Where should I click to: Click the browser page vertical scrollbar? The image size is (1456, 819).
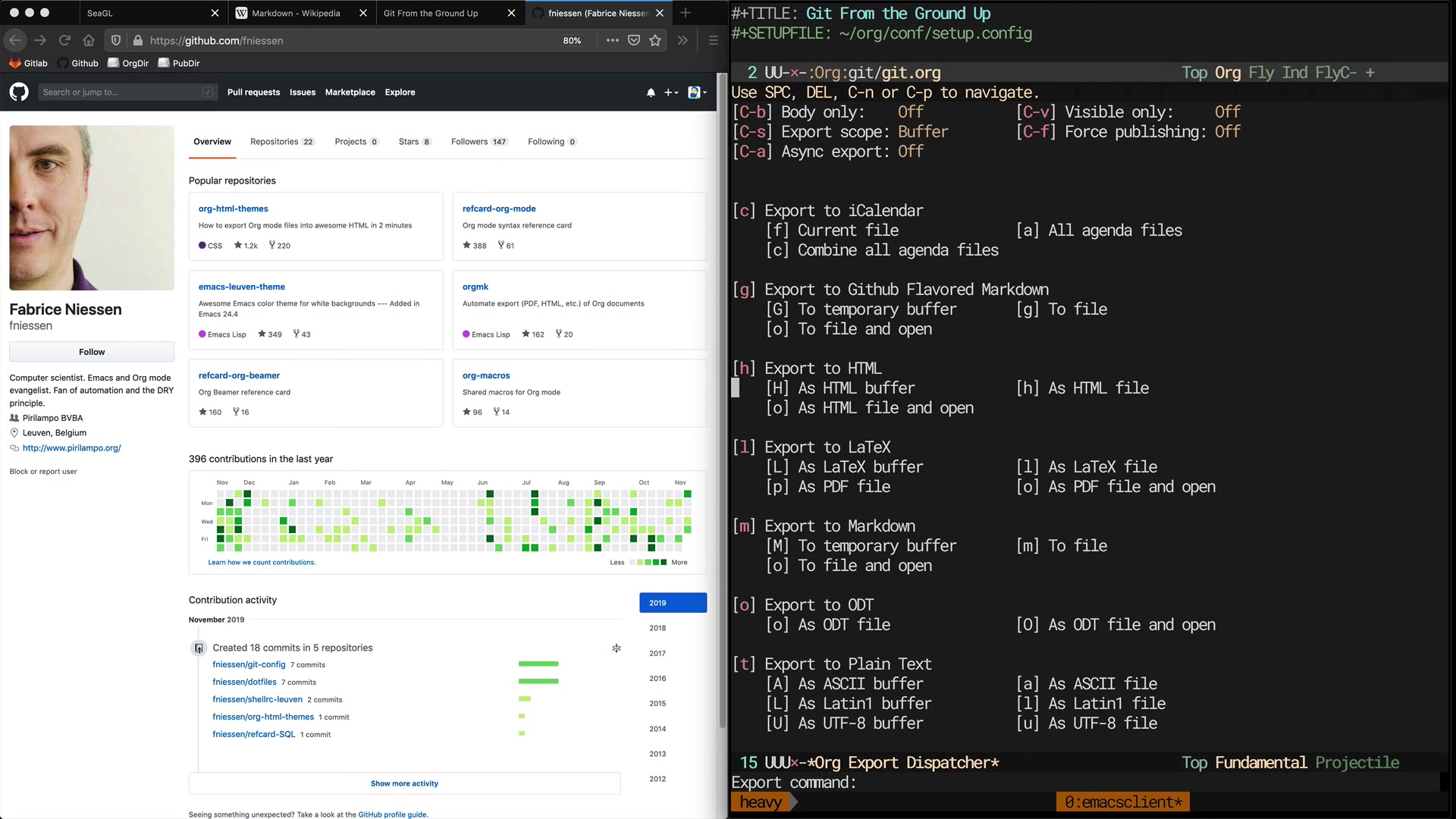tap(723, 402)
